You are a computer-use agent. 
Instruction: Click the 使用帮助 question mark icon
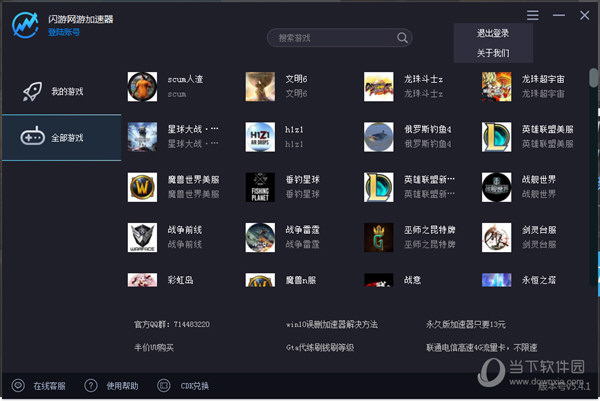91,385
